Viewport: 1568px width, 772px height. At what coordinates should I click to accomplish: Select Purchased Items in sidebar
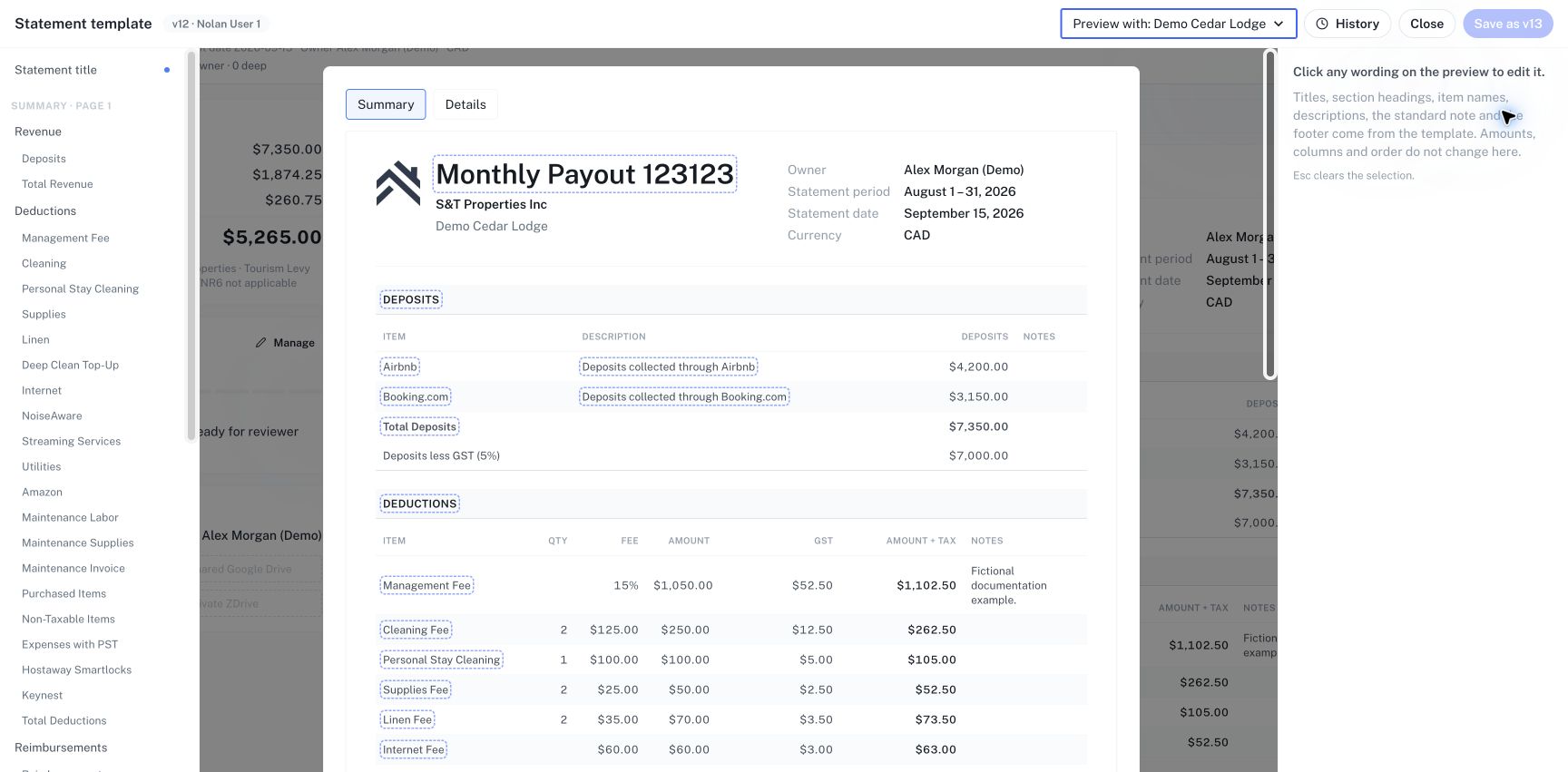[64, 594]
